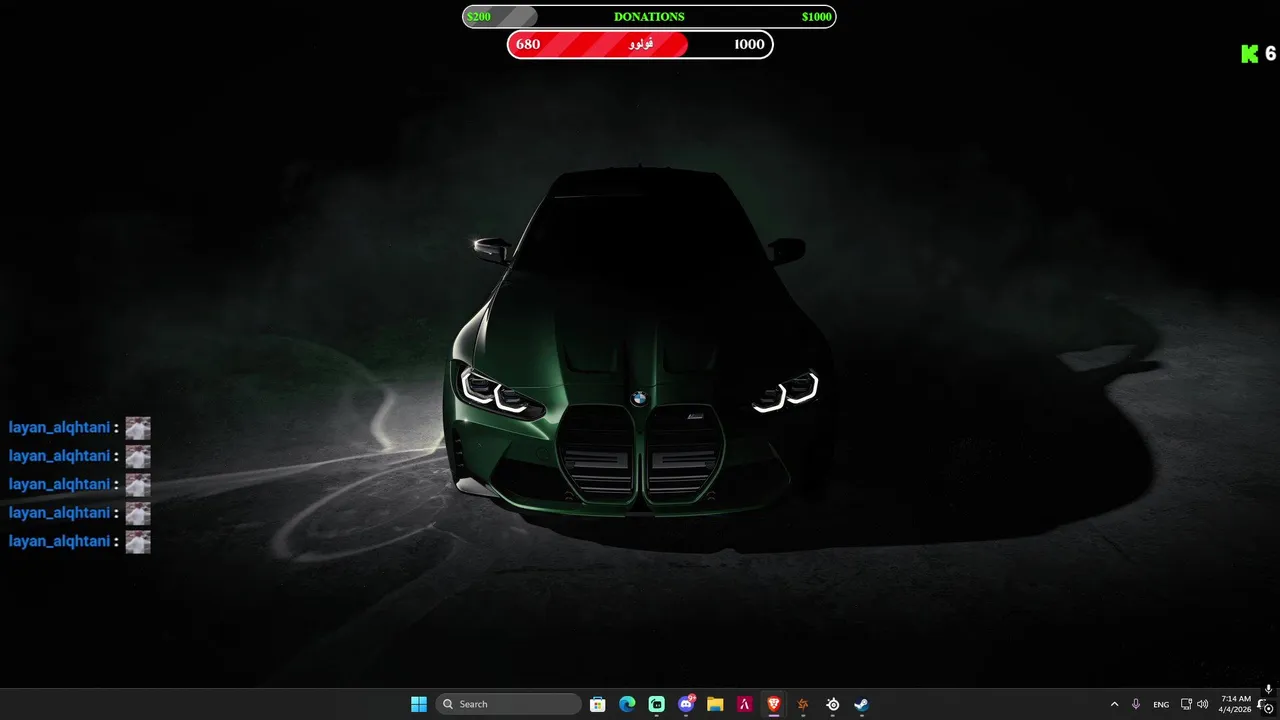The image size is (1280, 720).
Task: Open SteelSeries GG from the taskbar
Action: click(x=832, y=704)
